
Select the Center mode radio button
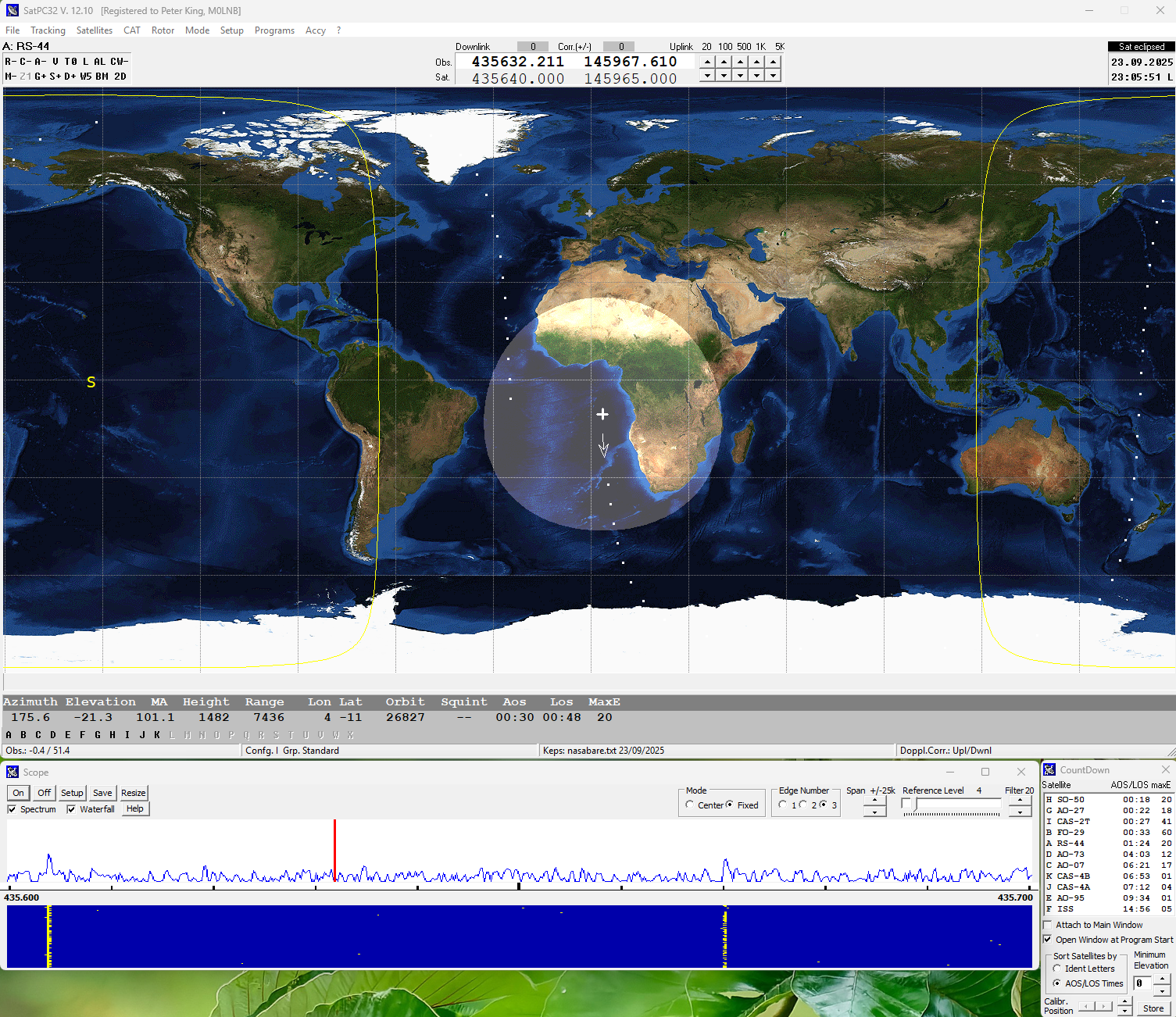click(690, 805)
